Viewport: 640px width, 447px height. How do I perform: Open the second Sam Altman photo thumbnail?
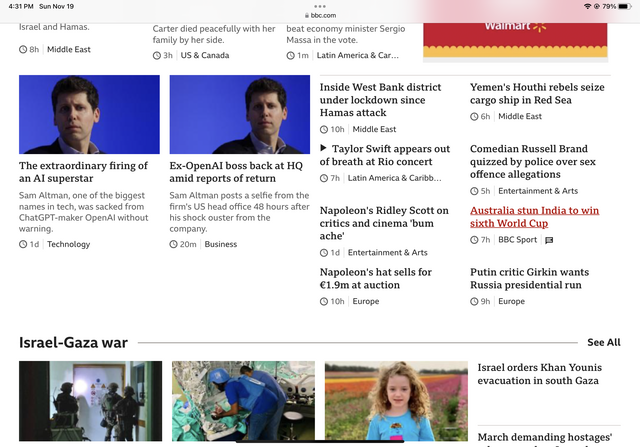tap(240, 114)
